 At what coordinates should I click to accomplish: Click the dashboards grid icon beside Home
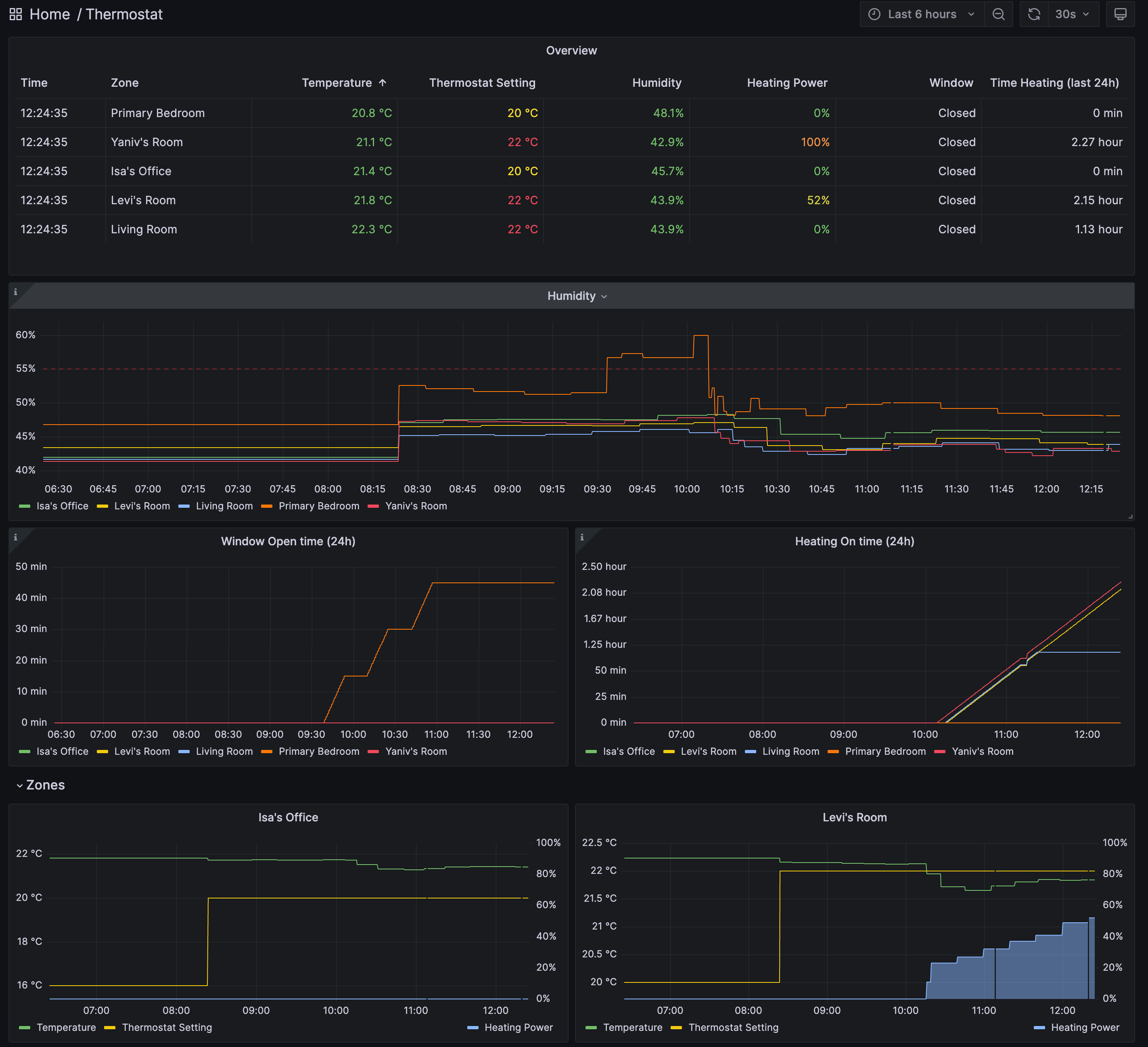(15, 14)
